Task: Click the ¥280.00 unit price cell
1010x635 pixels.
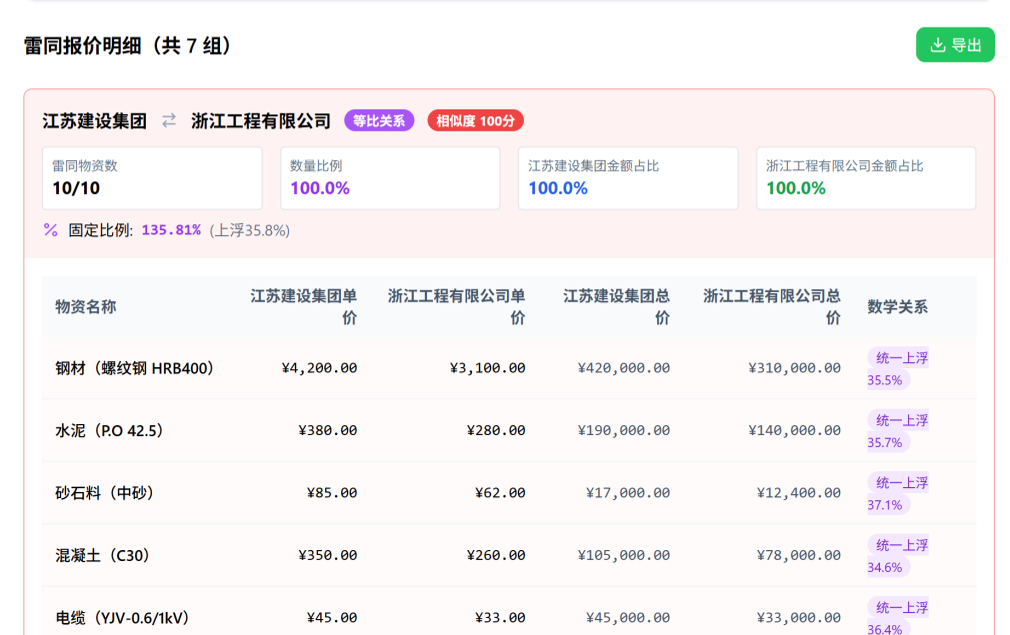Action: pos(496,430)
